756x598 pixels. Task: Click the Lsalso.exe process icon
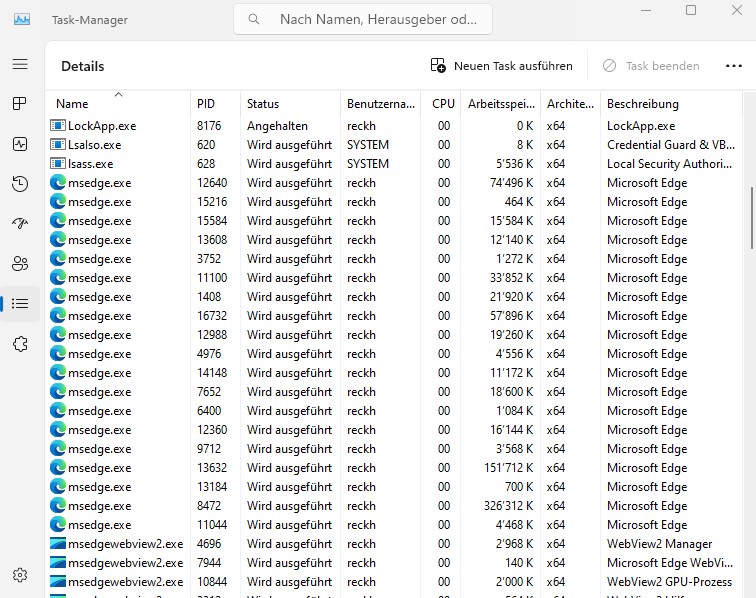58,145
